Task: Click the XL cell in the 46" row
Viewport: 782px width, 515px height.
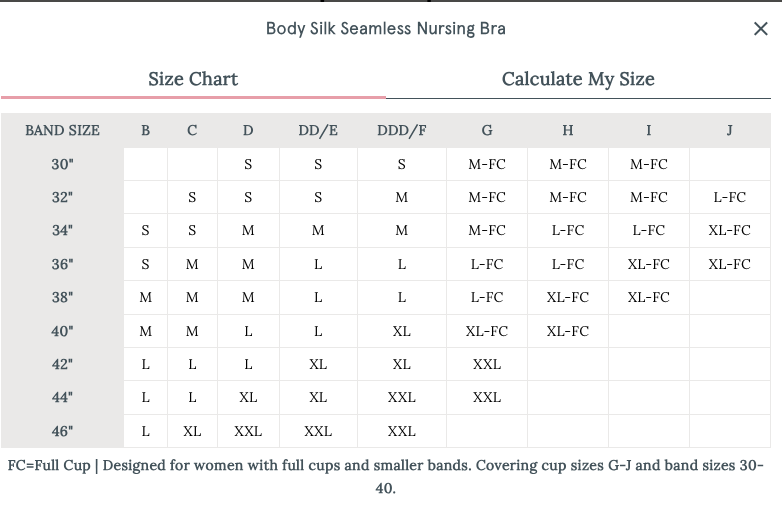Action: click(192, 431)
